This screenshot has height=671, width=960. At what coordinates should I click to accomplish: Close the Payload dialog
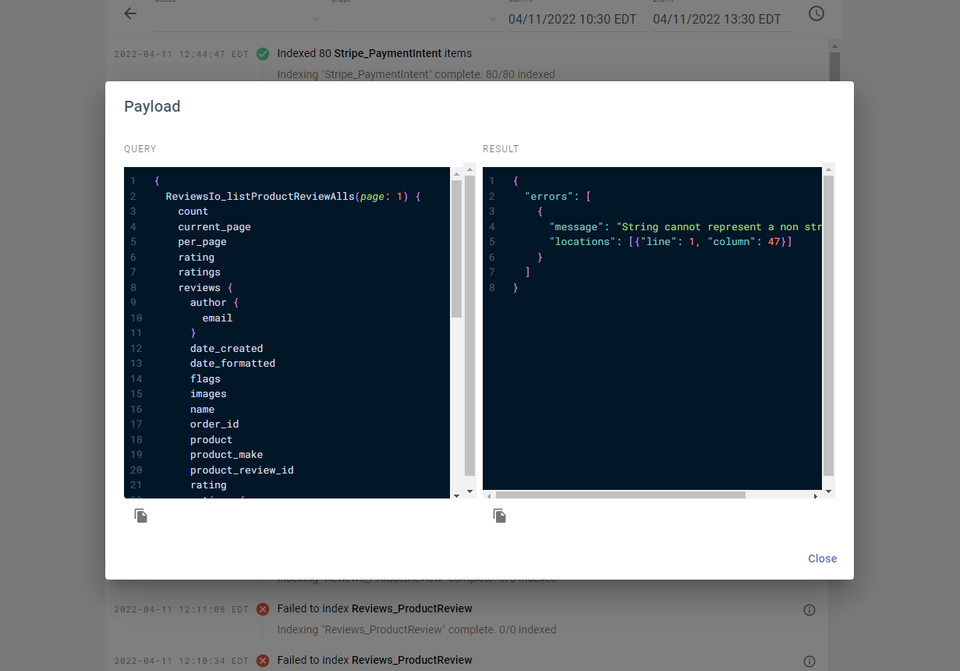(x=822, y=559)
